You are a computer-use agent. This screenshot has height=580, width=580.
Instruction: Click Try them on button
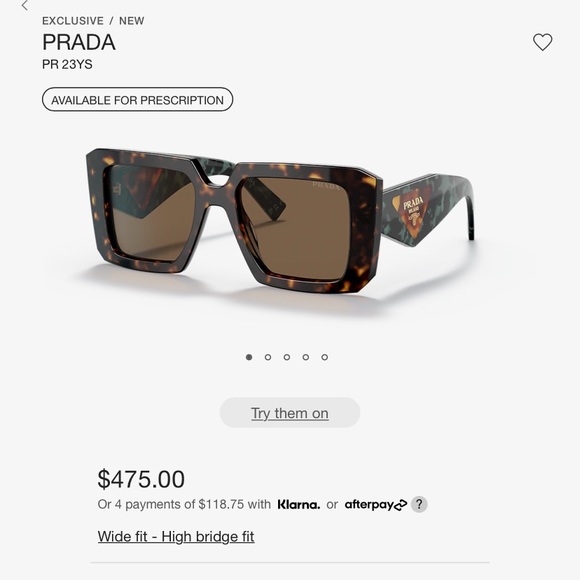tap(290, 413)
